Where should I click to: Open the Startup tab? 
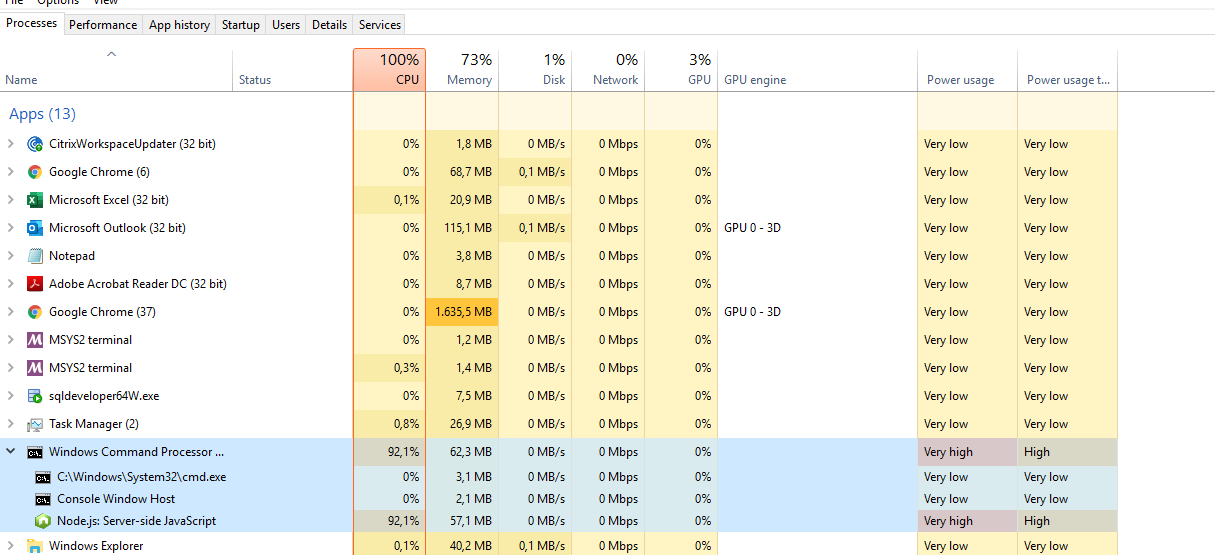(240, 25)
